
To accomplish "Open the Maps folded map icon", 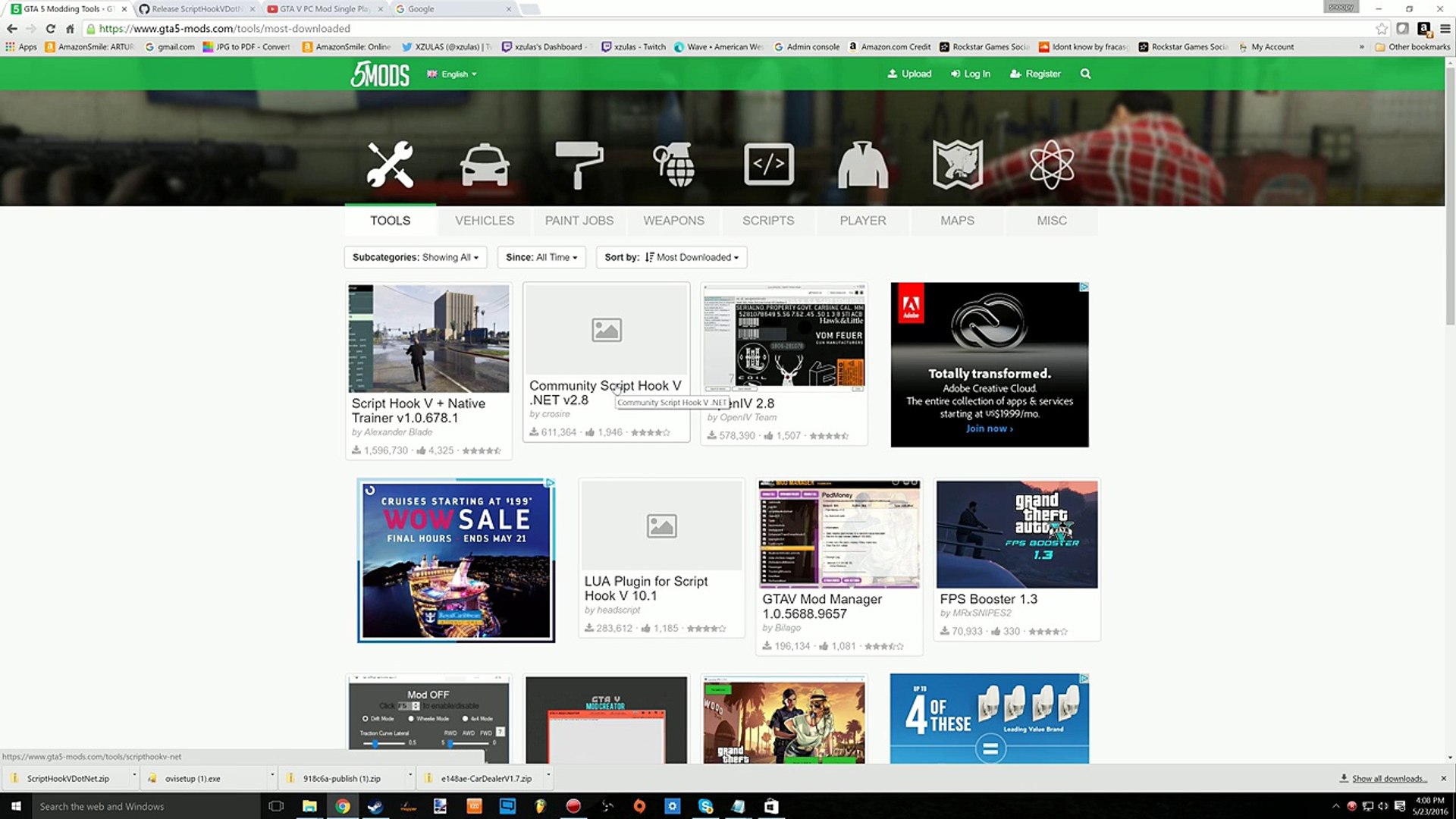I will (x=958, y=164).
